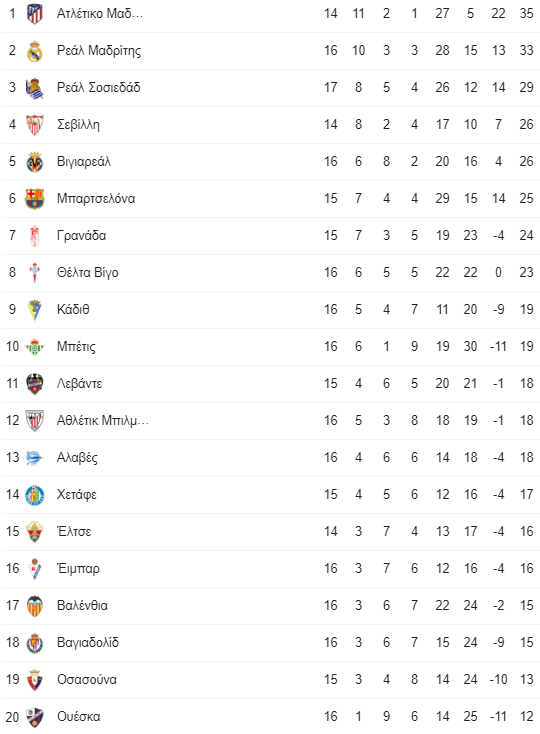Click the Atlético Madrid club crest

click(x=35, y=14)
